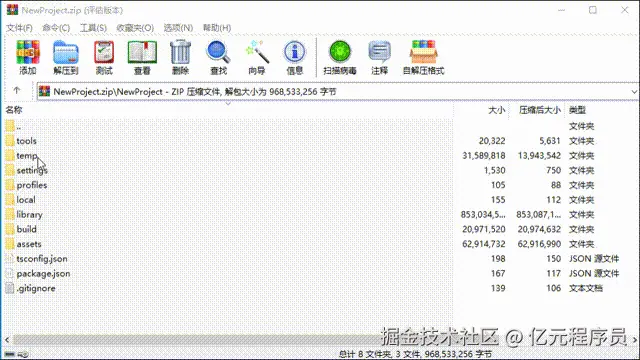Open the 工具(S) menu
The height and width of the screenshot is (360, 640).
[93, 28]
